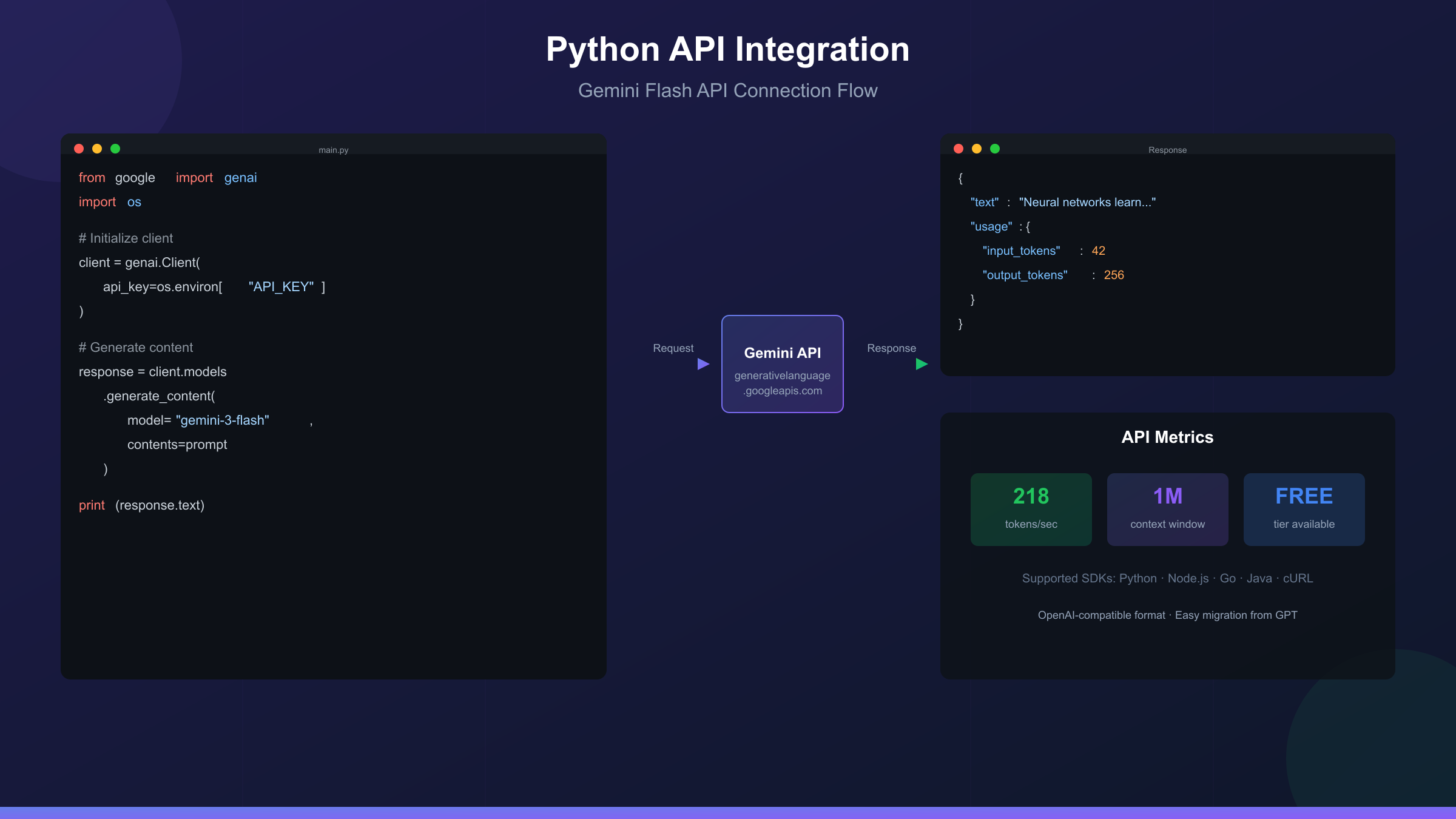Click the output_tokens value 256

point(1114,275)
